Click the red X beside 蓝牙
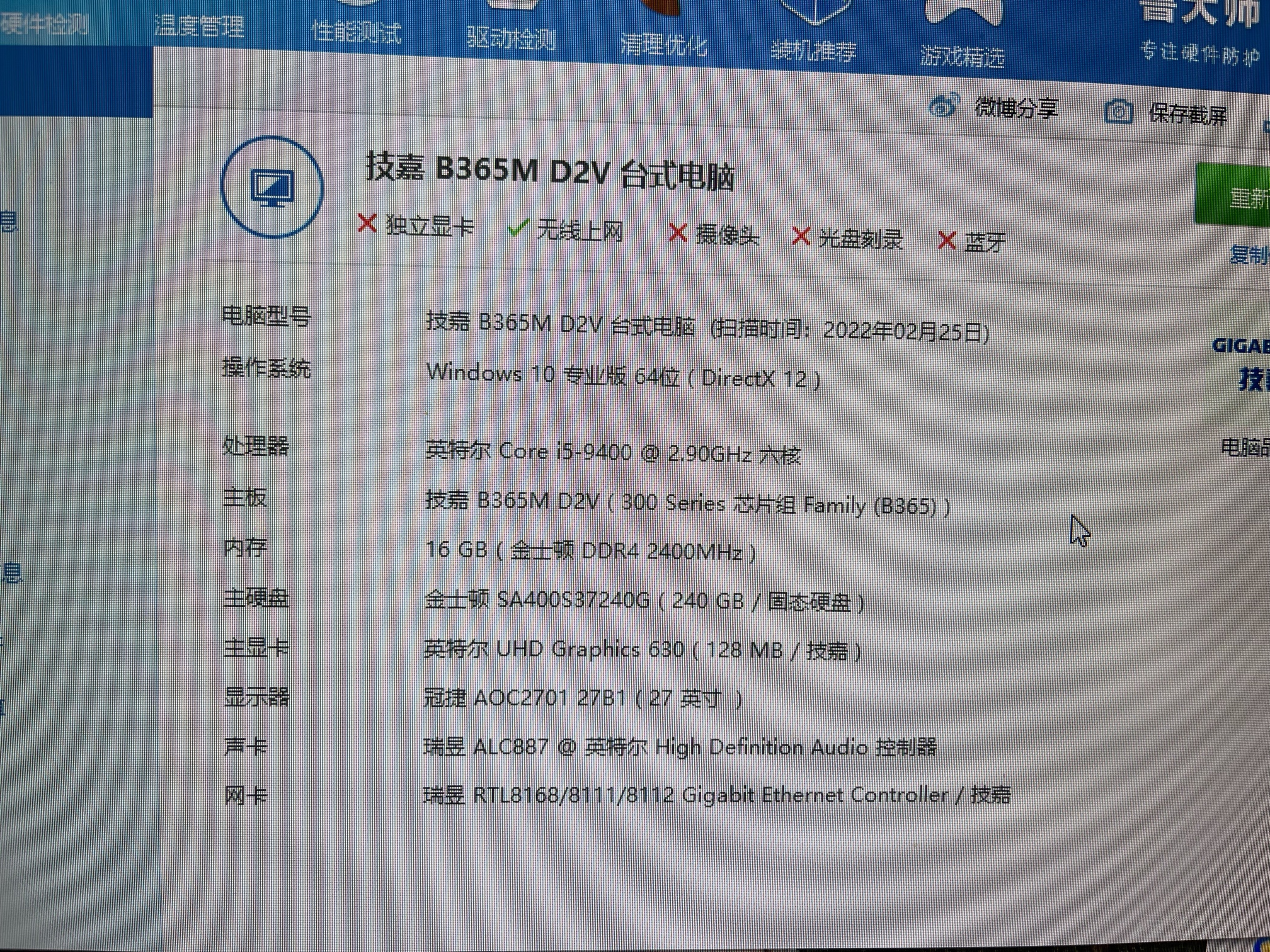The width and height of the screenshot is (1270, 952). click(946, 240)
